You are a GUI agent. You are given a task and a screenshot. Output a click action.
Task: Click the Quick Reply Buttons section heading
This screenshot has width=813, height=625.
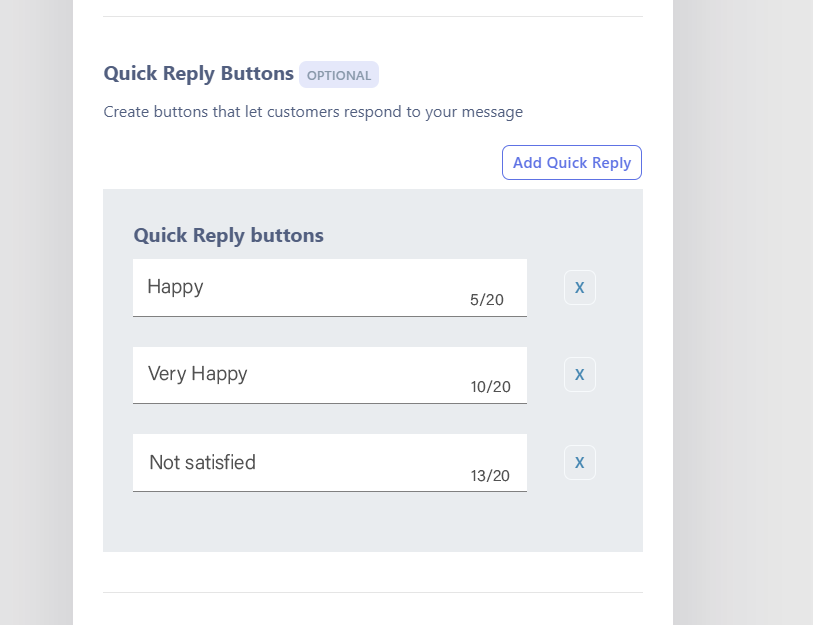point(199,73)
